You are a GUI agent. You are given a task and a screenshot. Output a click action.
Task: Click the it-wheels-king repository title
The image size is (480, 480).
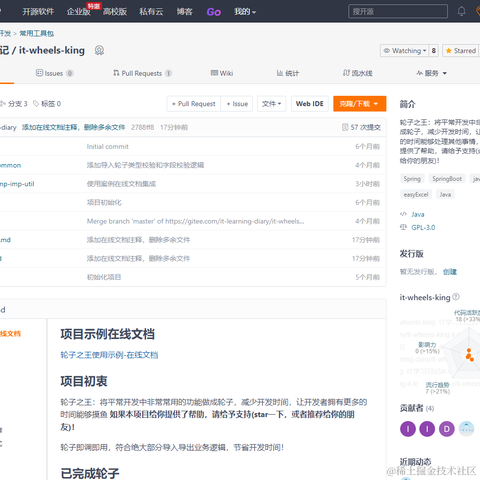pyautogui.click(x=52, y=50)
